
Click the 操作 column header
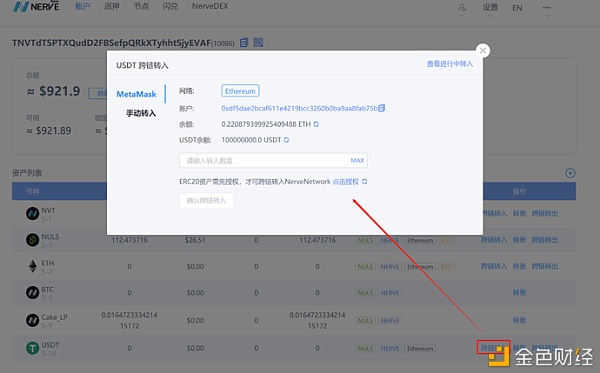pyautogui.click(x=519, y=191)
